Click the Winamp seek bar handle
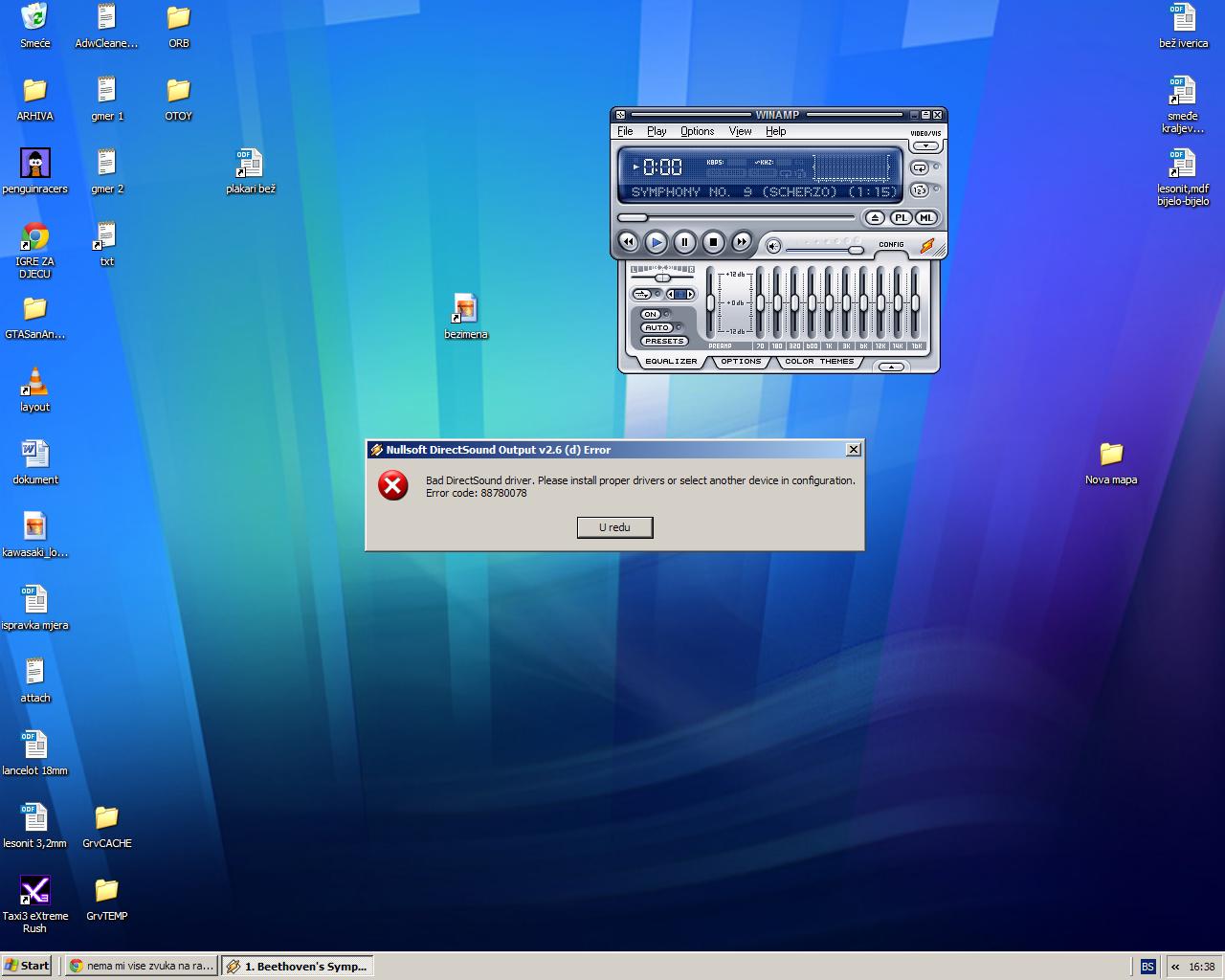Viewport: 1225px width, 980px height. click(x=633, y=218)
